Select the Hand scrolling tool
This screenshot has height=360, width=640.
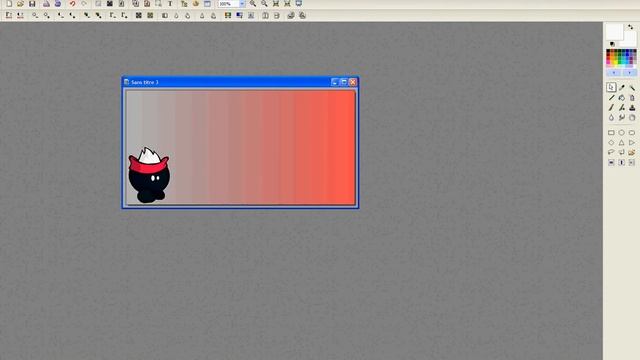[x=632, y=118]
